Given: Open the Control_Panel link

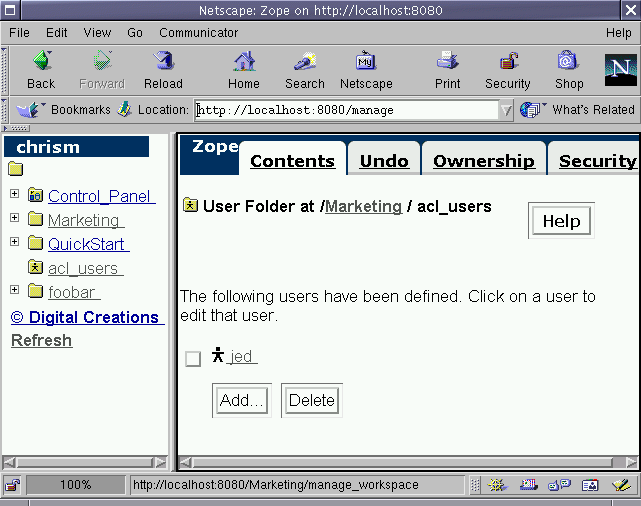Looking at the screenshot, I should 101,196.
